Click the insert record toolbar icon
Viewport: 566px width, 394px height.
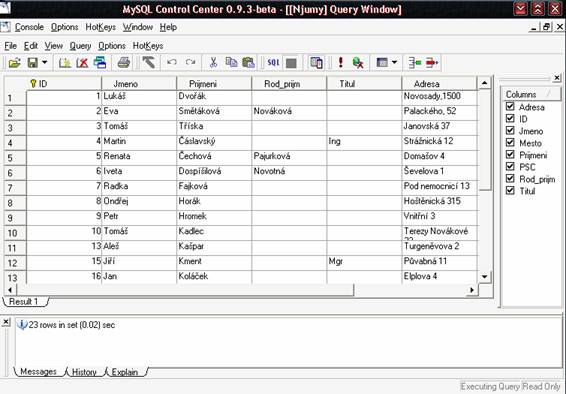(65, 63)
